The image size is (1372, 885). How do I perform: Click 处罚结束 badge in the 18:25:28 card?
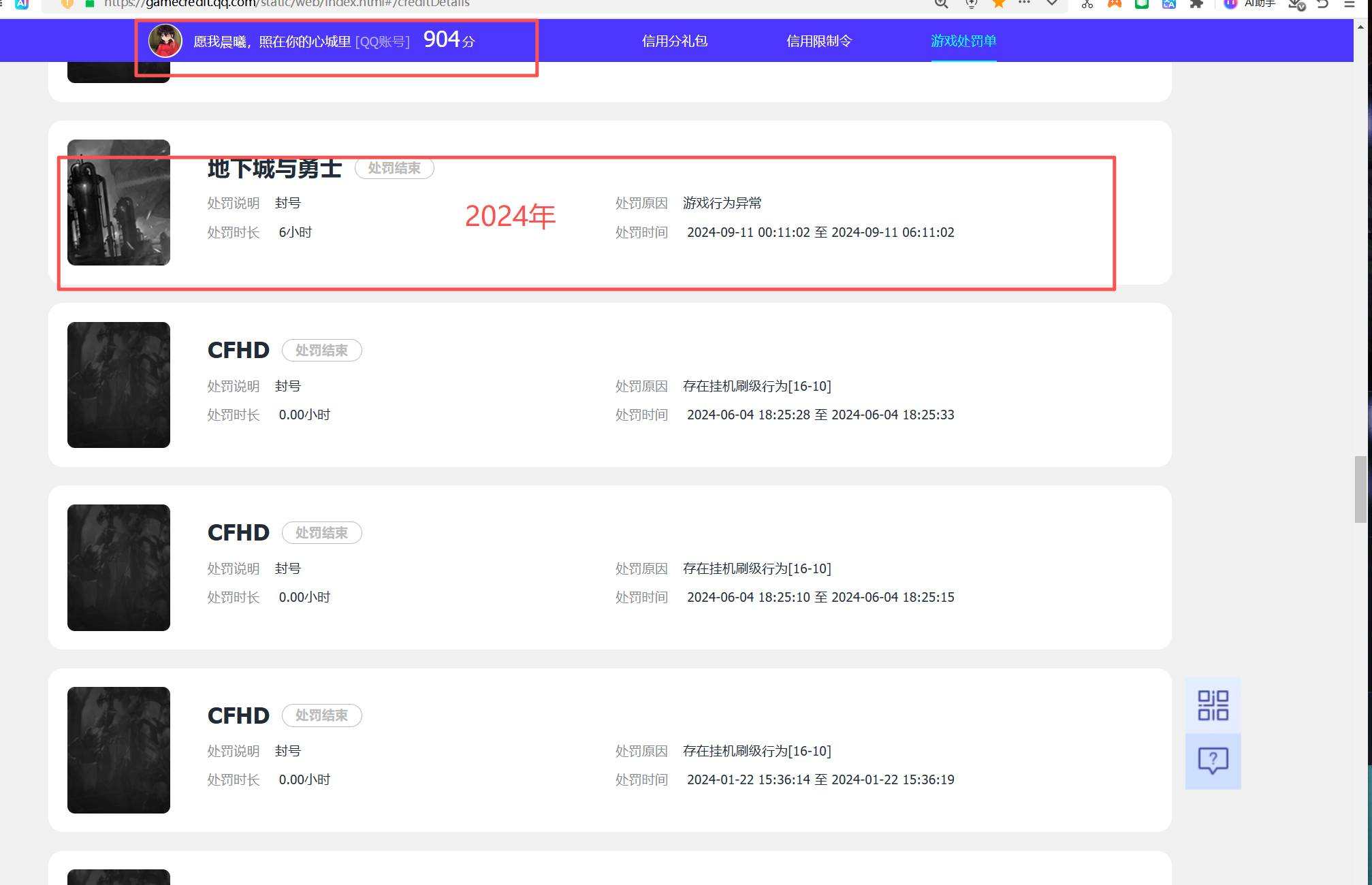(321, 351)
